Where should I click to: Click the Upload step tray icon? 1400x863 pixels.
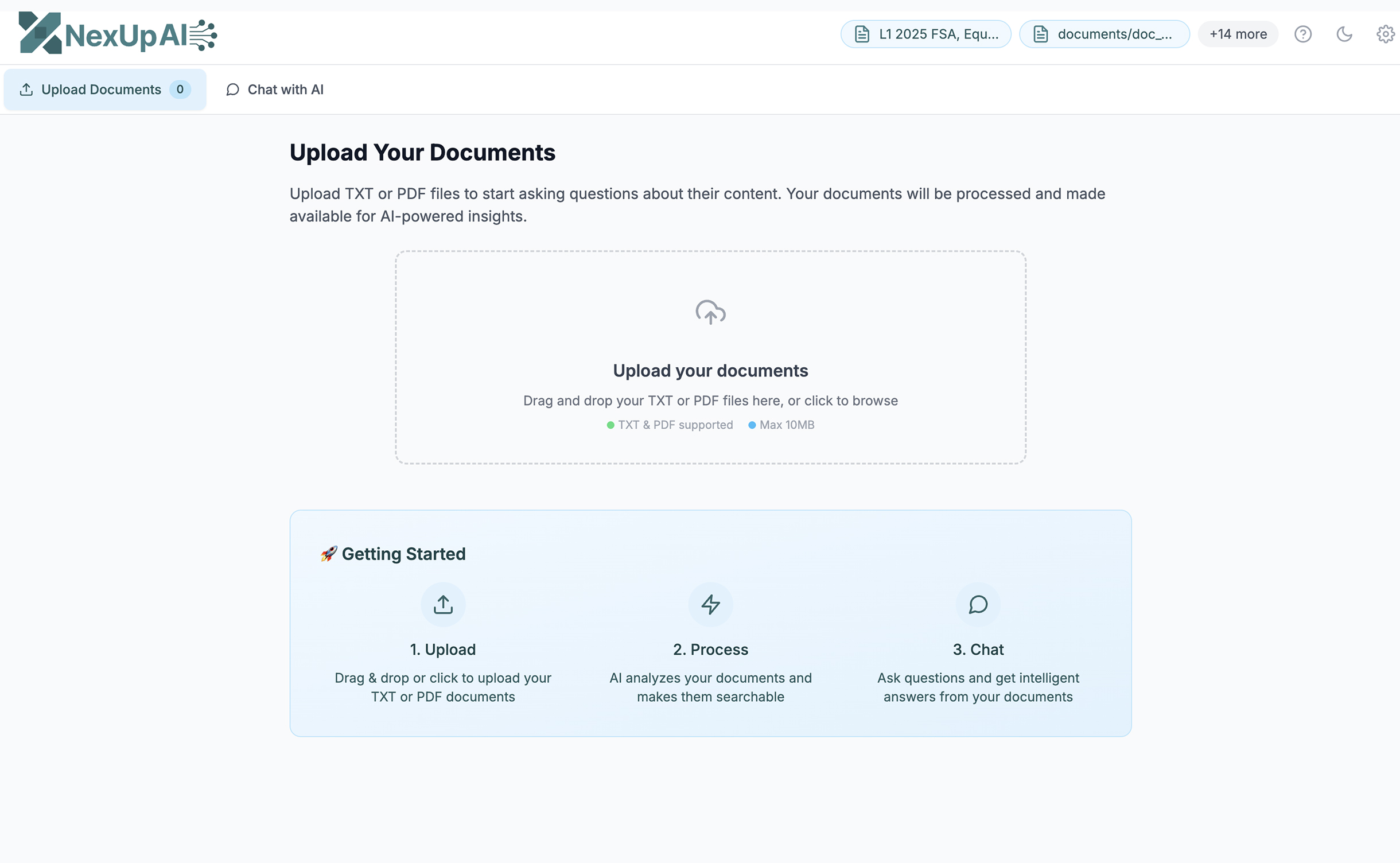pyautogui.click(x=443, y=604)
